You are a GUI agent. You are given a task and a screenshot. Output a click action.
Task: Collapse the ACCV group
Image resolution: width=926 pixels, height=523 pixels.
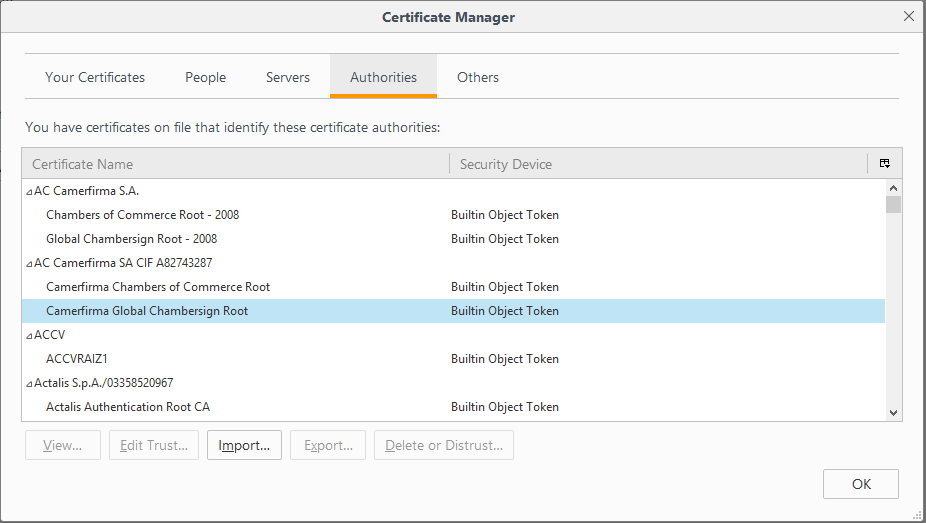click(29, 336)
